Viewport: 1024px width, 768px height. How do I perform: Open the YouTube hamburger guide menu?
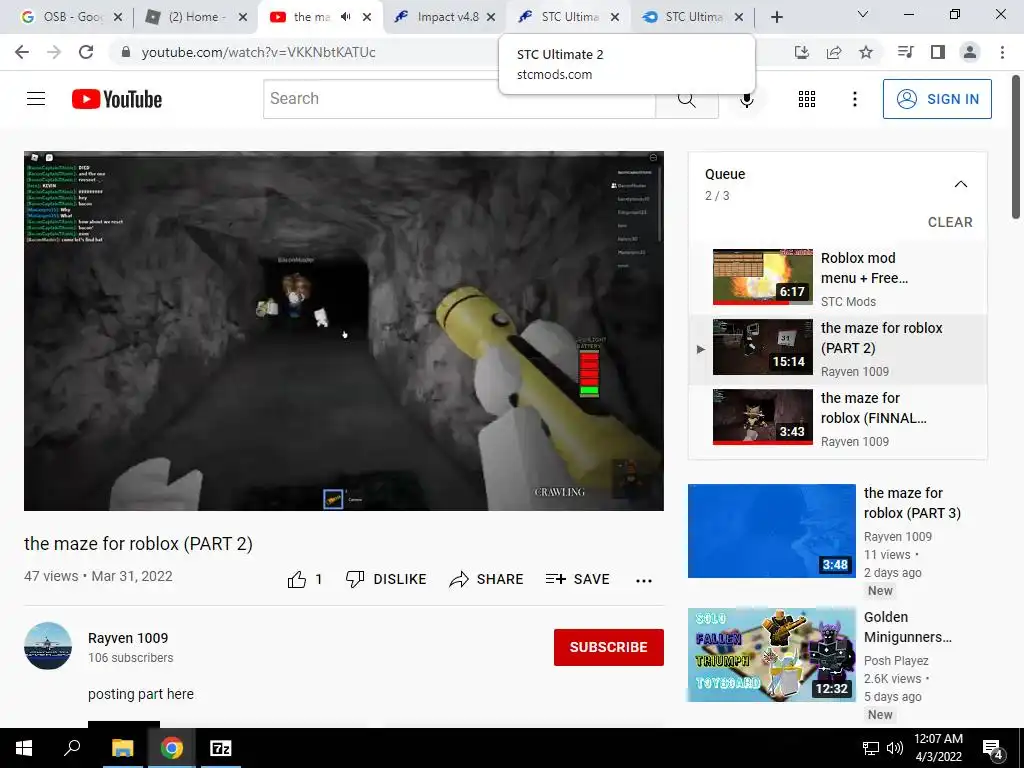point(36,99)
